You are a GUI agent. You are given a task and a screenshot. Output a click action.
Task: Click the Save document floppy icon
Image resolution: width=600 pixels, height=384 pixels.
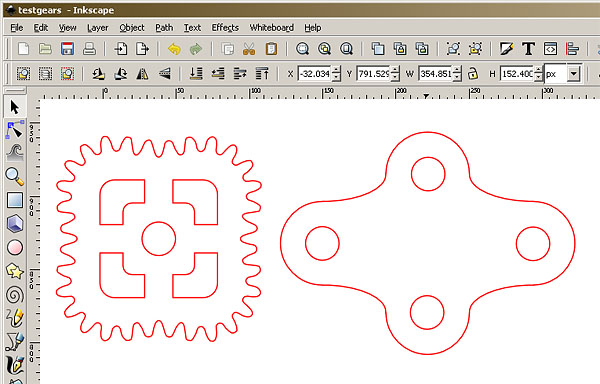67,49
